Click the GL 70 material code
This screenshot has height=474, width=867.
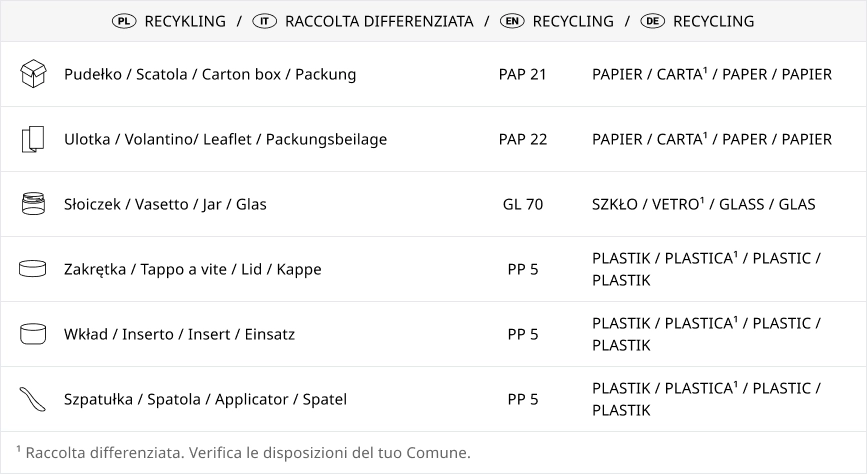(523, 204)
